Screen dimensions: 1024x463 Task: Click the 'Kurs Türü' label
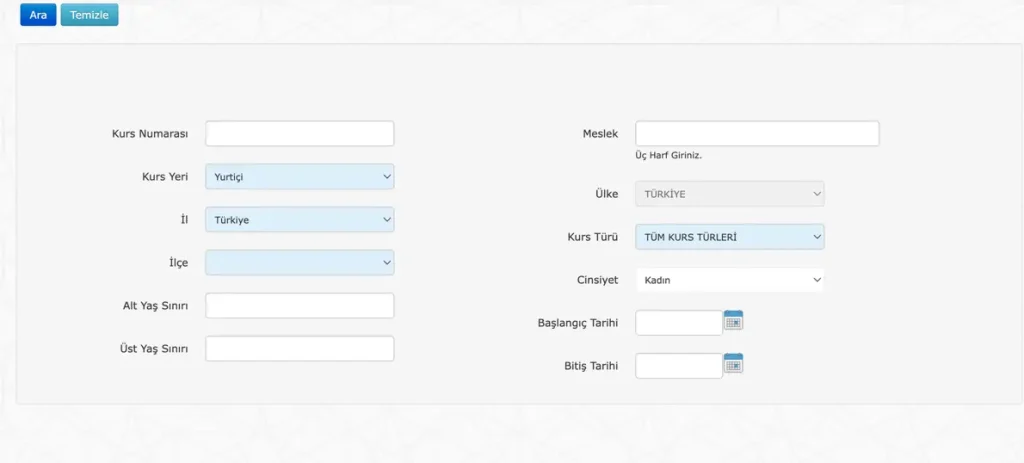coord(593,238)
